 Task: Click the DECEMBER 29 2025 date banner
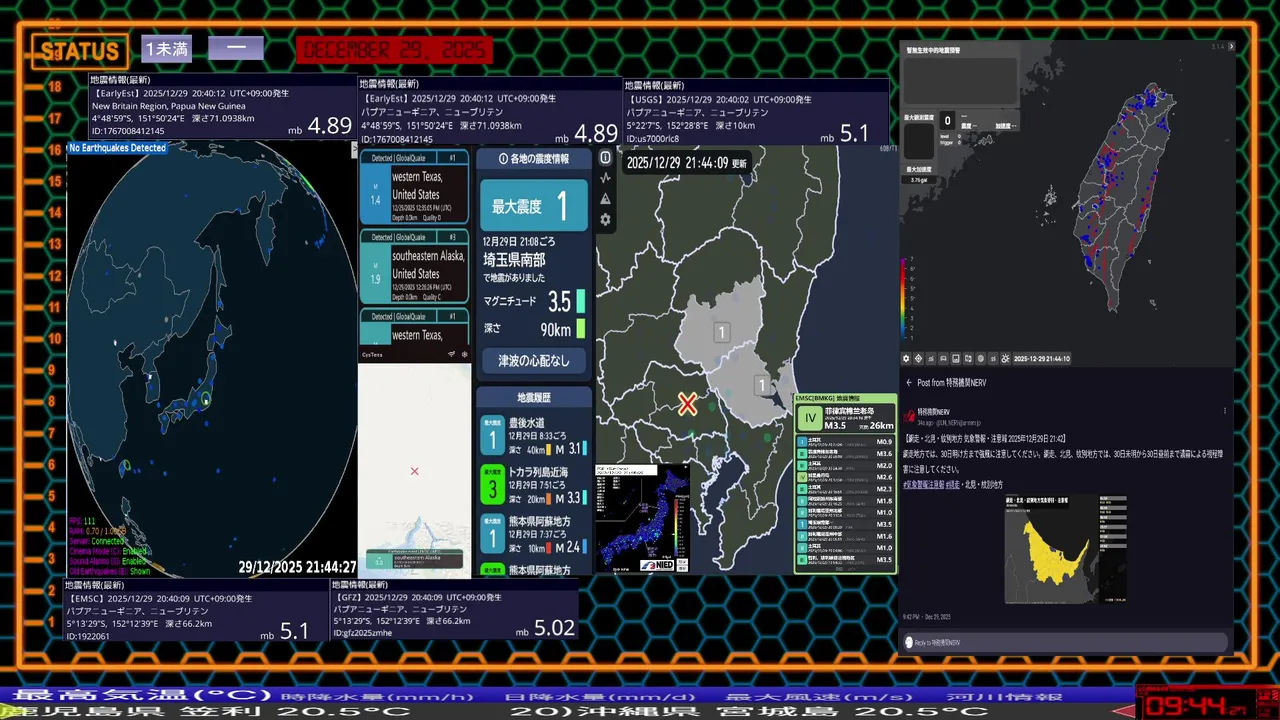tap(394, 50)
